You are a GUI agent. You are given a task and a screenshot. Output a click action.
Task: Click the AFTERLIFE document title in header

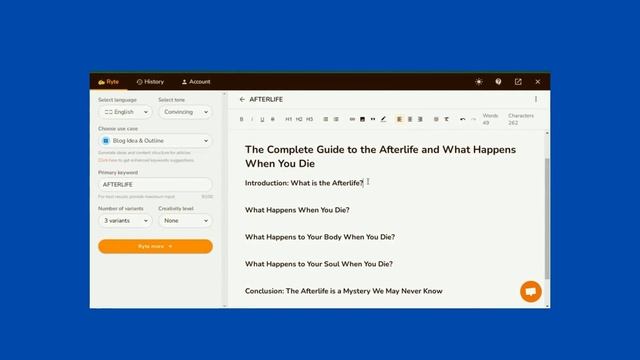click(266, 99)
